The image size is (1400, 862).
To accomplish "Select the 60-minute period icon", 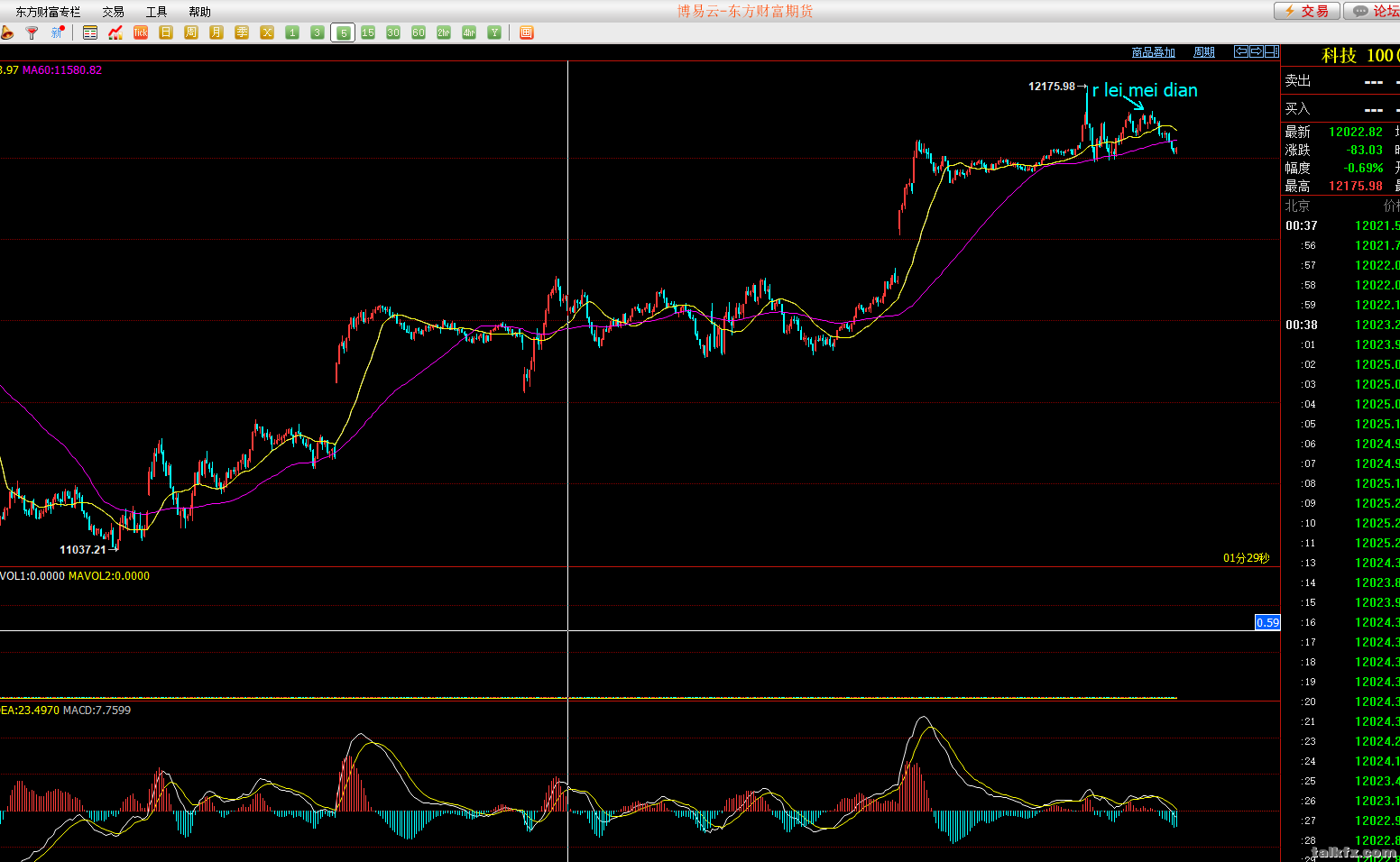I will [x=419, y=32].
